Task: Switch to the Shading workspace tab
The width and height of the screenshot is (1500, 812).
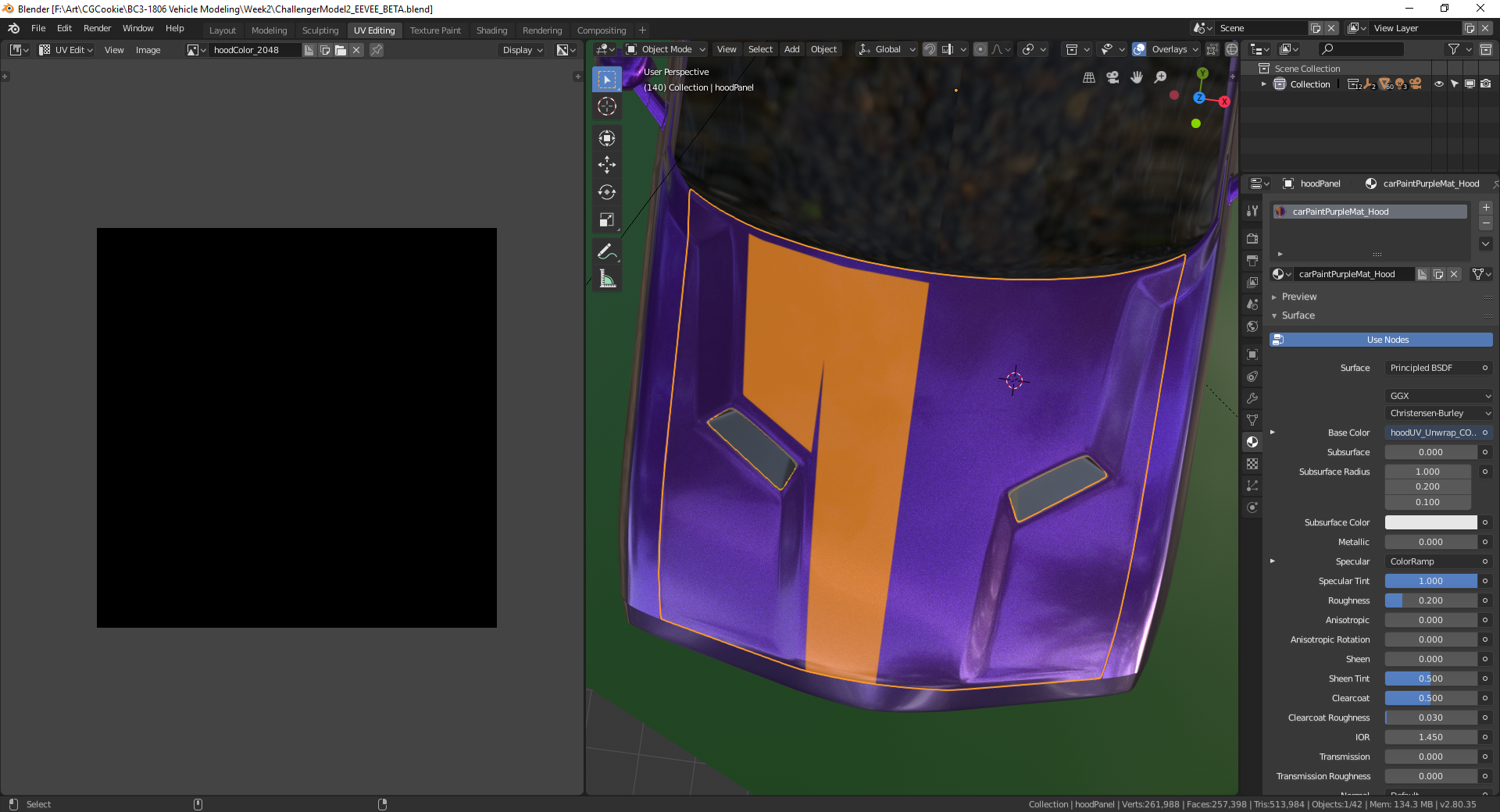Action: (x=492, y=30)
